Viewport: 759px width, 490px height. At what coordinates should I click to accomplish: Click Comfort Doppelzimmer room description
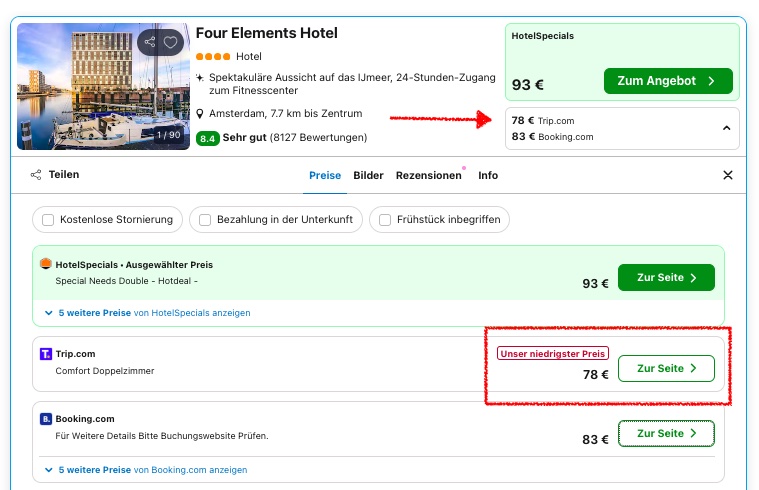point(105,371)
